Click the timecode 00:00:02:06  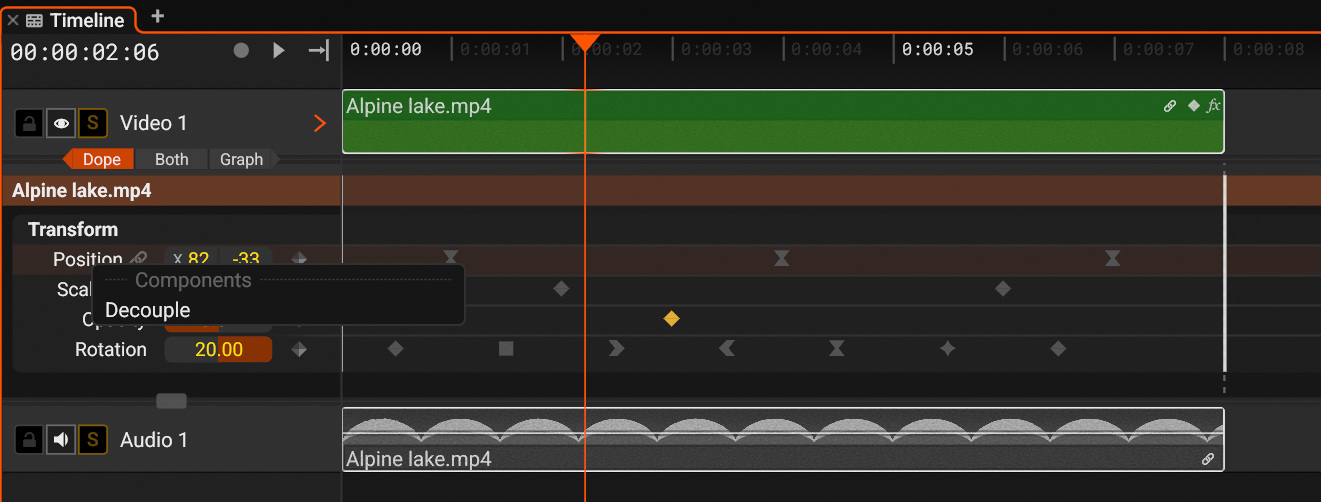(85, 52)
